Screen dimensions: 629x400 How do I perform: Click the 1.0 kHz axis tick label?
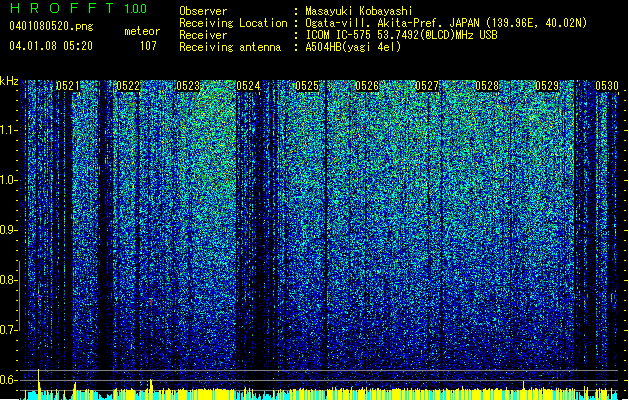(x=8, y=180)
